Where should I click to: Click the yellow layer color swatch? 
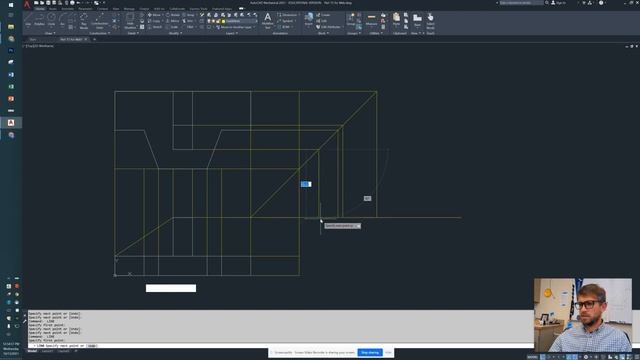coord(223,21)
